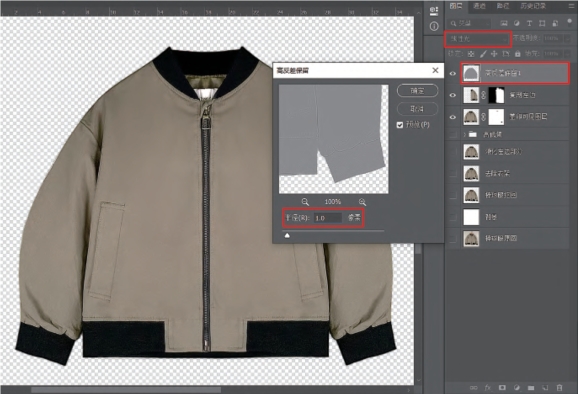Prevent artboard auto-nesting lock icon
Image resolution: width=578 pixels, height=394 pixels.
point(506,54)
